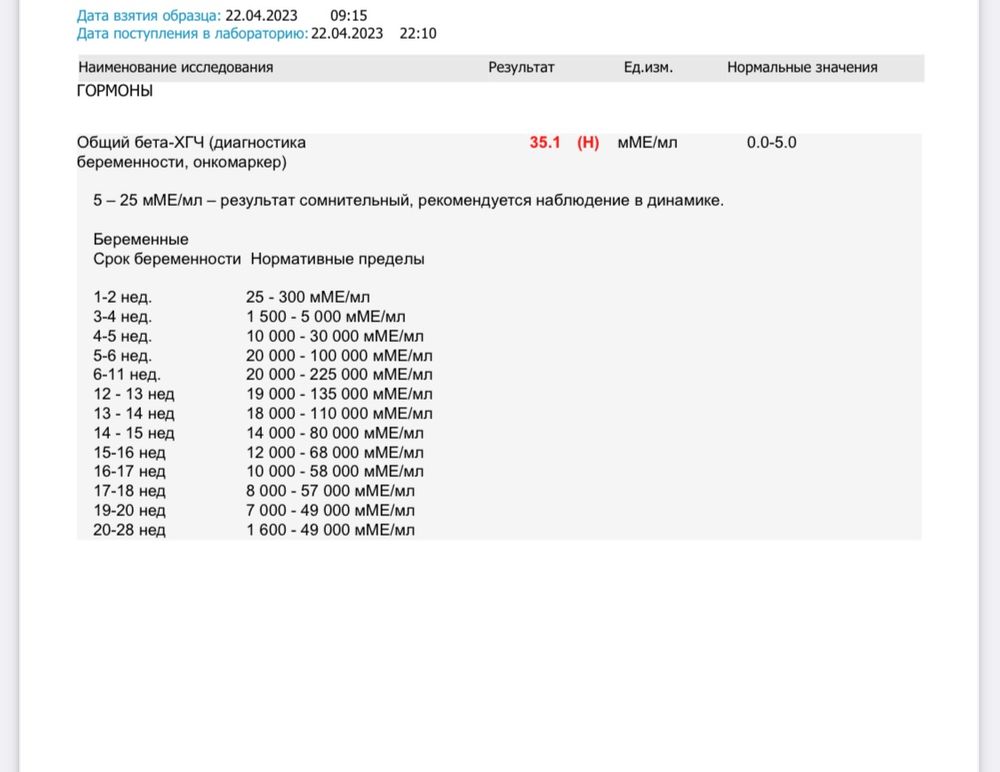Screen dimensions: 1000x772
Task: Select the '5-6 нед.' row
Action: [263, 355]
